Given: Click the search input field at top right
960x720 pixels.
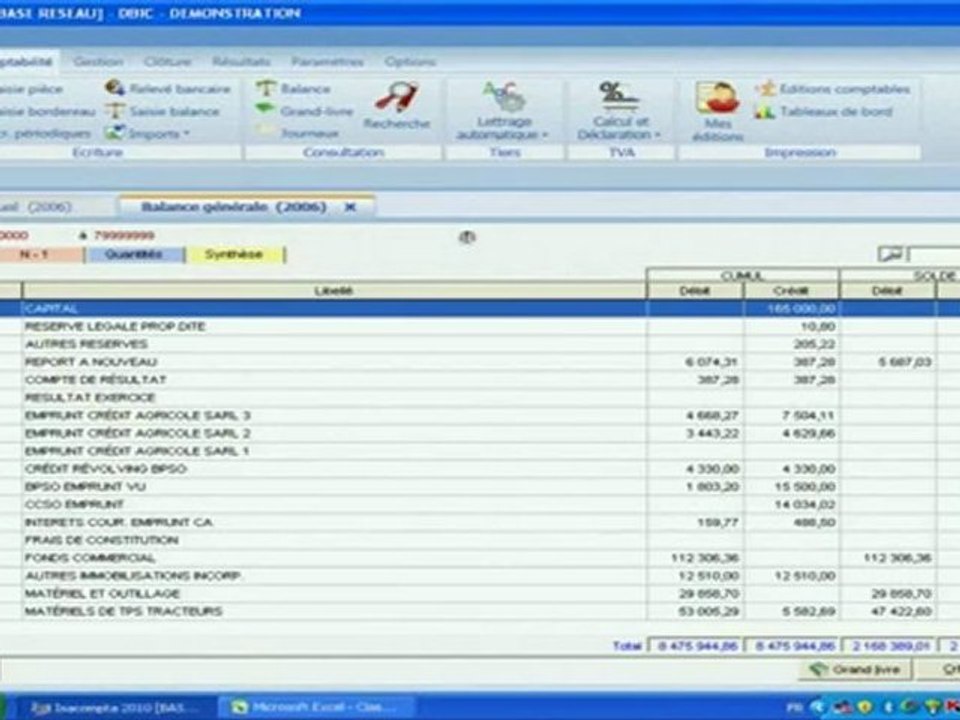Looking at the screenshot, I should (933, 253).
